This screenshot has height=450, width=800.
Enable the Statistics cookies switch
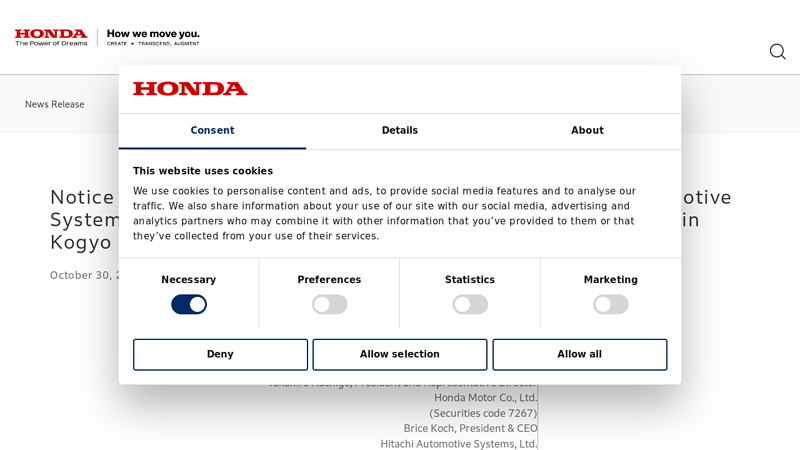(470, 305)
